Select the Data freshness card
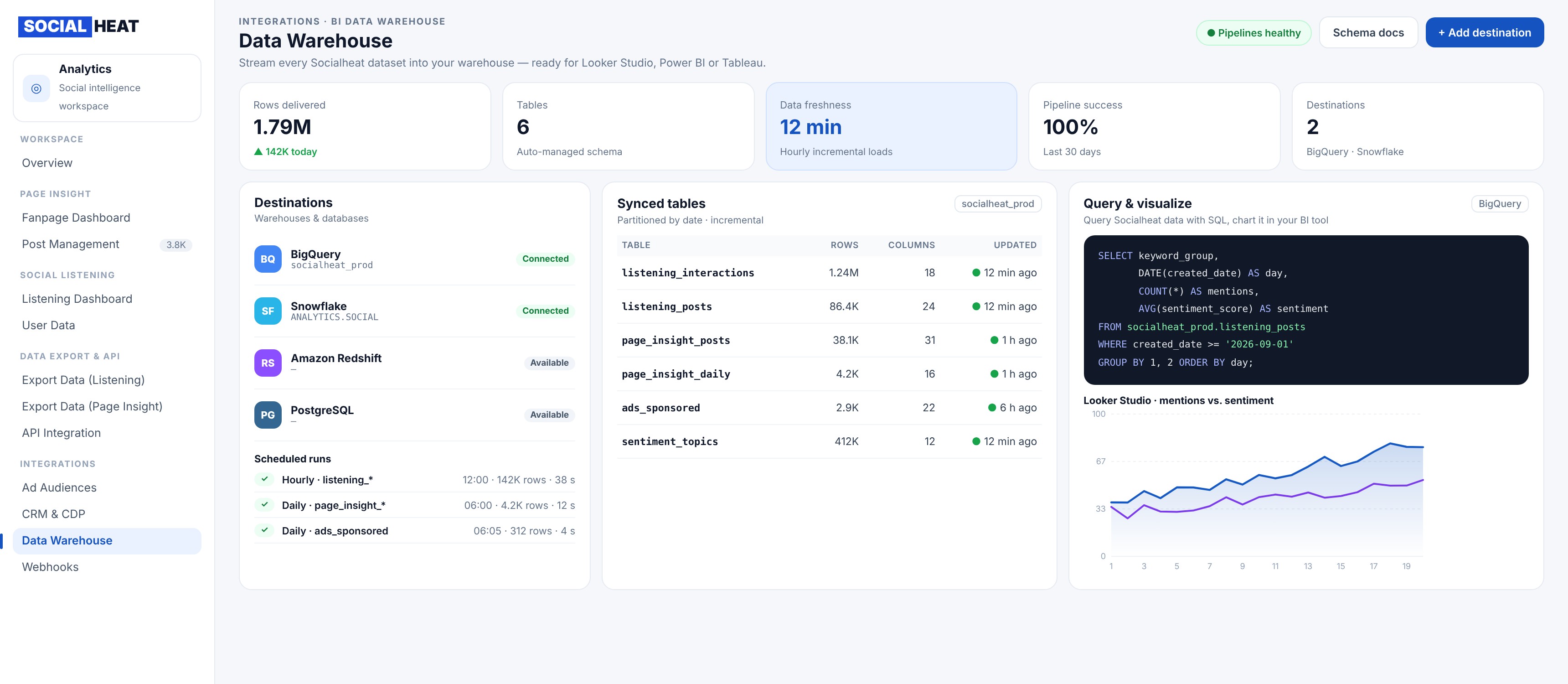Image resolution: width=1568 pixels, height=684 pixels. (x=891, y=127)
